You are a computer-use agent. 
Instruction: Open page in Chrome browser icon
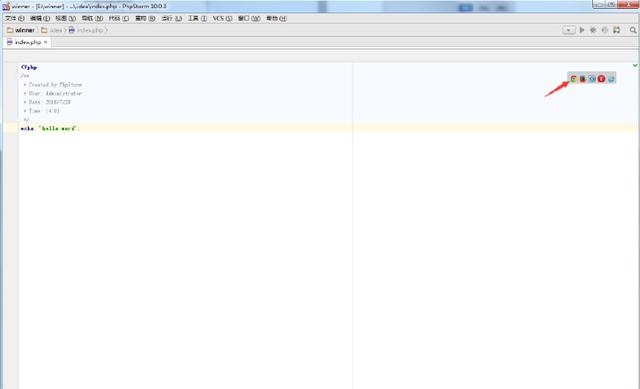pyautogui.click(x=573, y=78)
